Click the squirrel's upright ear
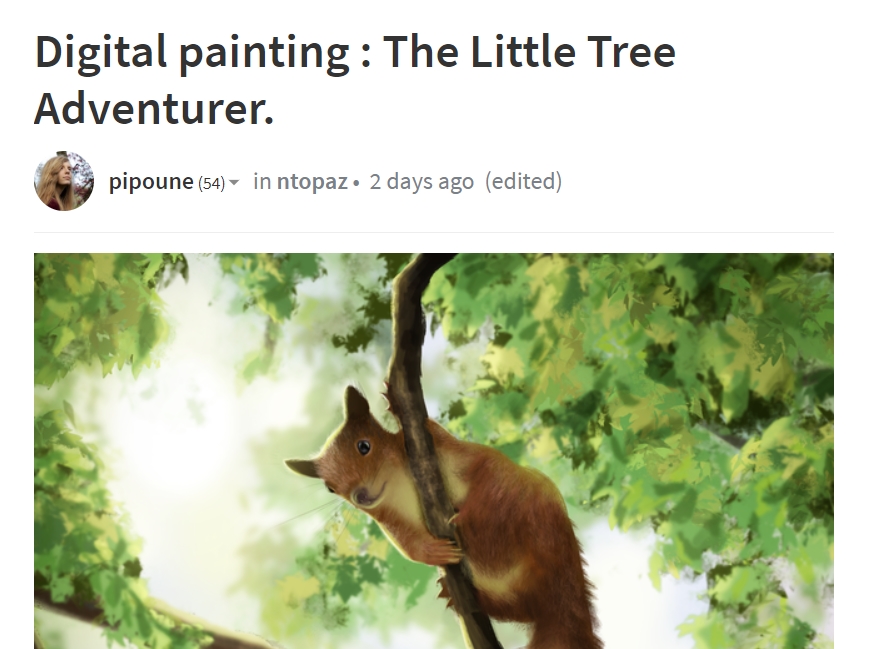 pos(357,404)
